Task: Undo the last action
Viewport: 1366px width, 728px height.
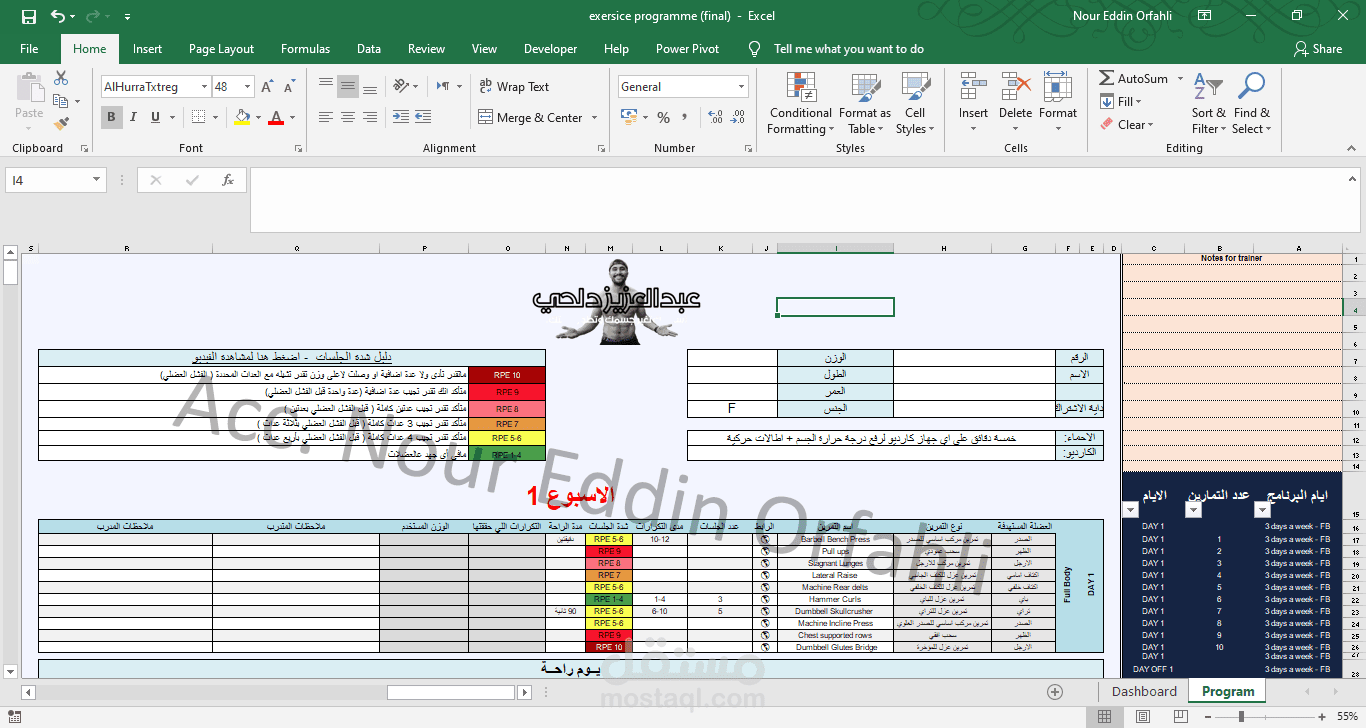Action: [57, 16]
